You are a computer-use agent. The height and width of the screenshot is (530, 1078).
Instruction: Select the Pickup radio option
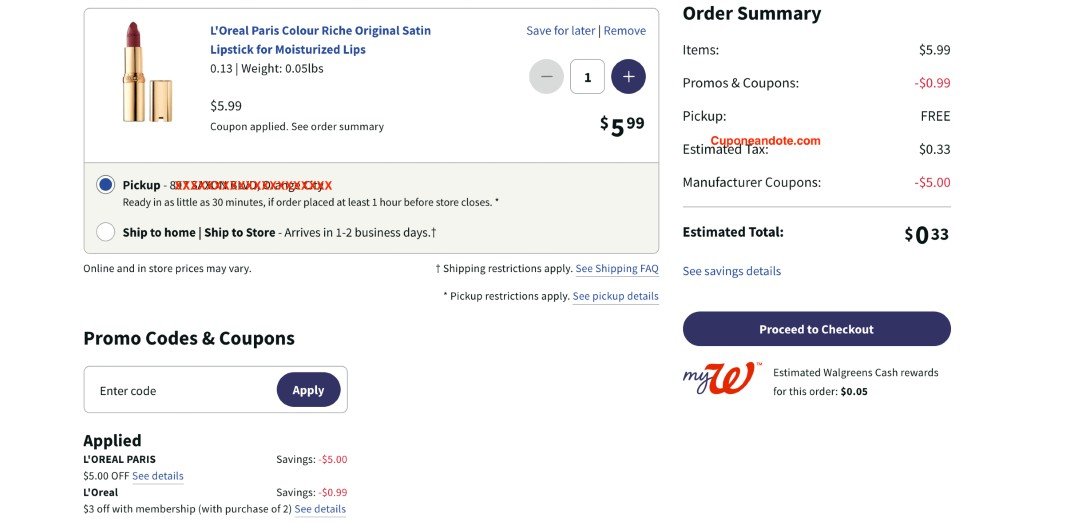click(106, 185)
